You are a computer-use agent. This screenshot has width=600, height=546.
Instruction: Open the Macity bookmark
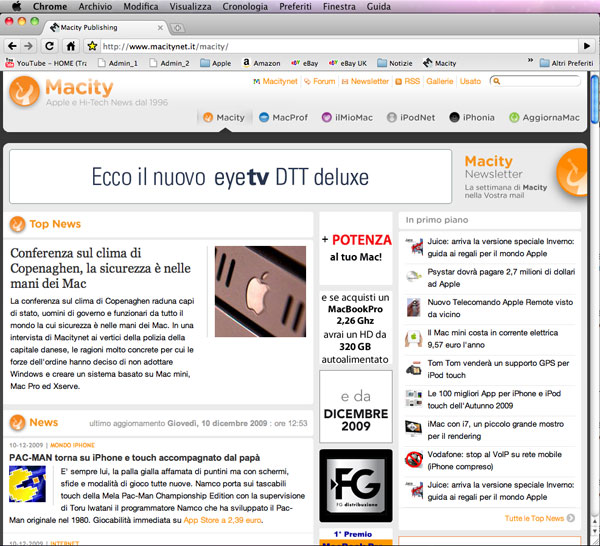coord(439,63)
